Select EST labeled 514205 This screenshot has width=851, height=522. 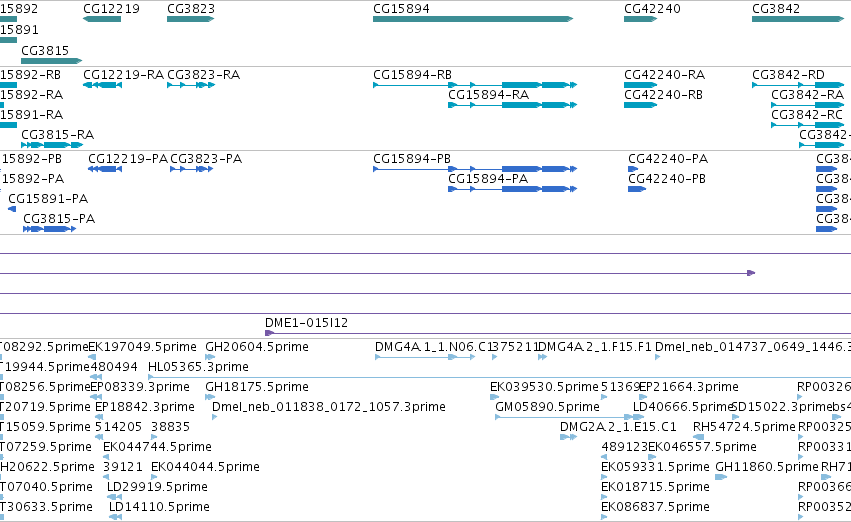click(118, 426)
